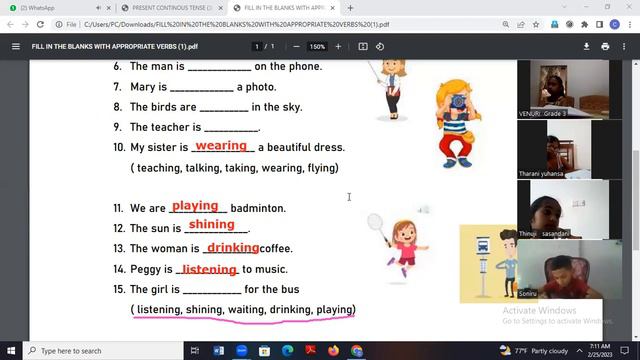640x360 pixels.
Task: Select Thinuji sasandani video tile
Action: coord(569,209)
